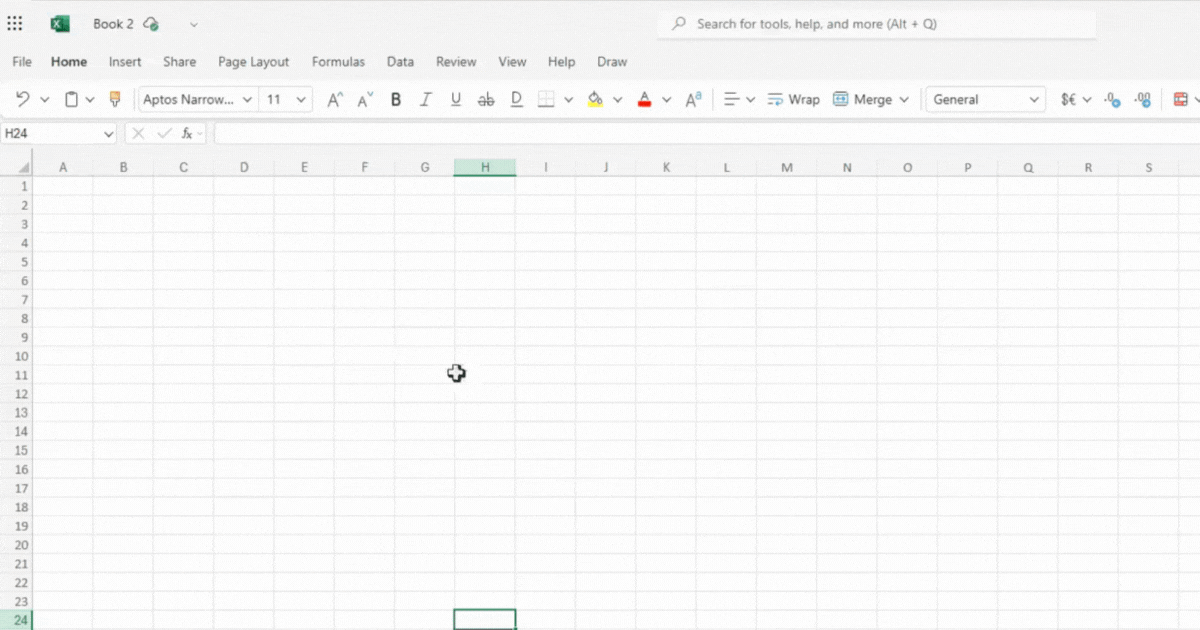The height and width of the screenshot is (630, 1200).
Task: Click the cloud save status icon
Action: point(151,24)
